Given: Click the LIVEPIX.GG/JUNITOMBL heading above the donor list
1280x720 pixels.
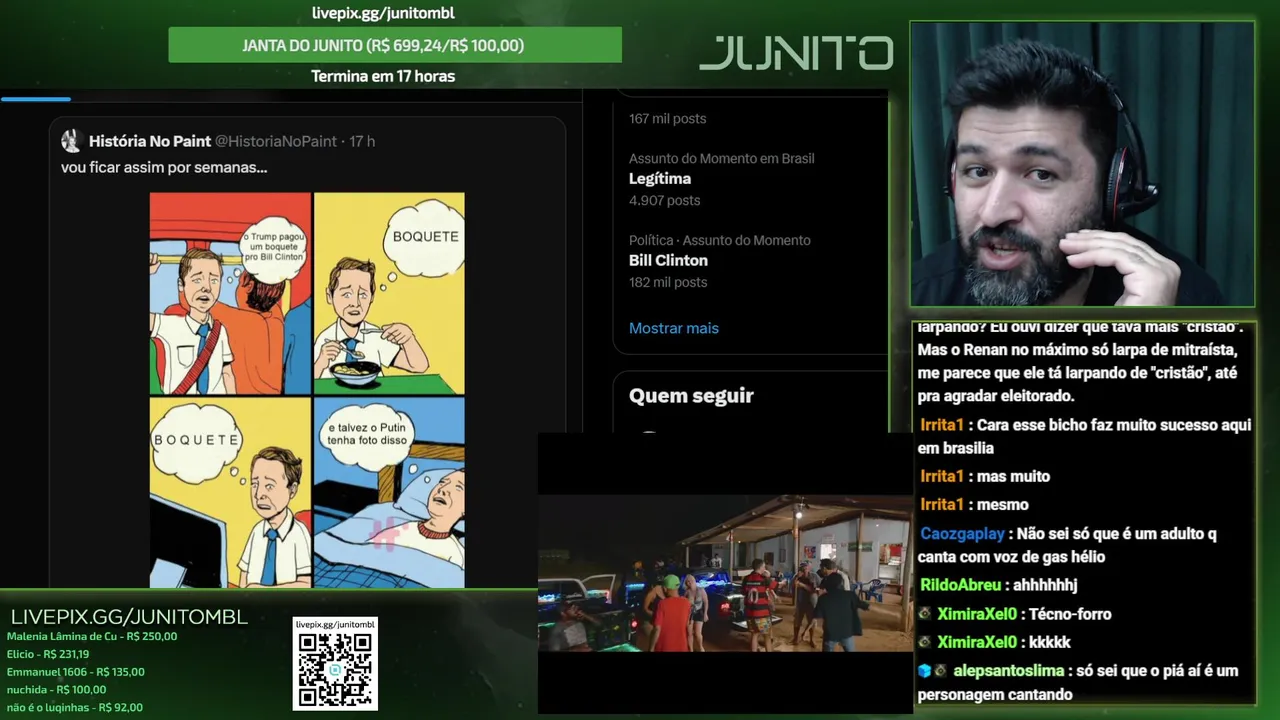Looking at the screenshot, I should [129, 617].
